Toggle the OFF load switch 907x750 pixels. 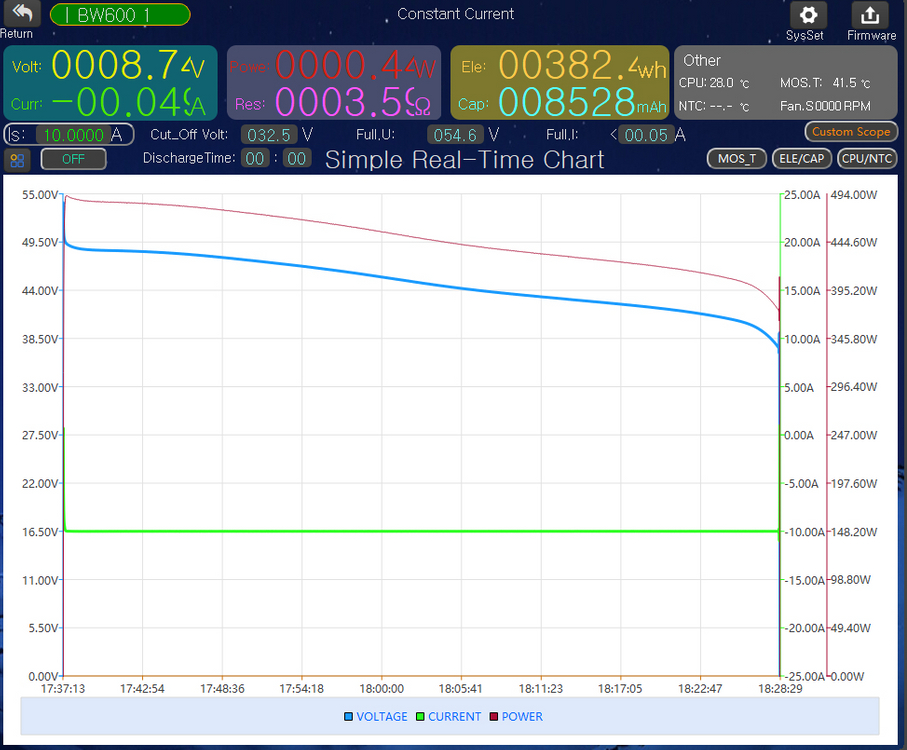73,159
